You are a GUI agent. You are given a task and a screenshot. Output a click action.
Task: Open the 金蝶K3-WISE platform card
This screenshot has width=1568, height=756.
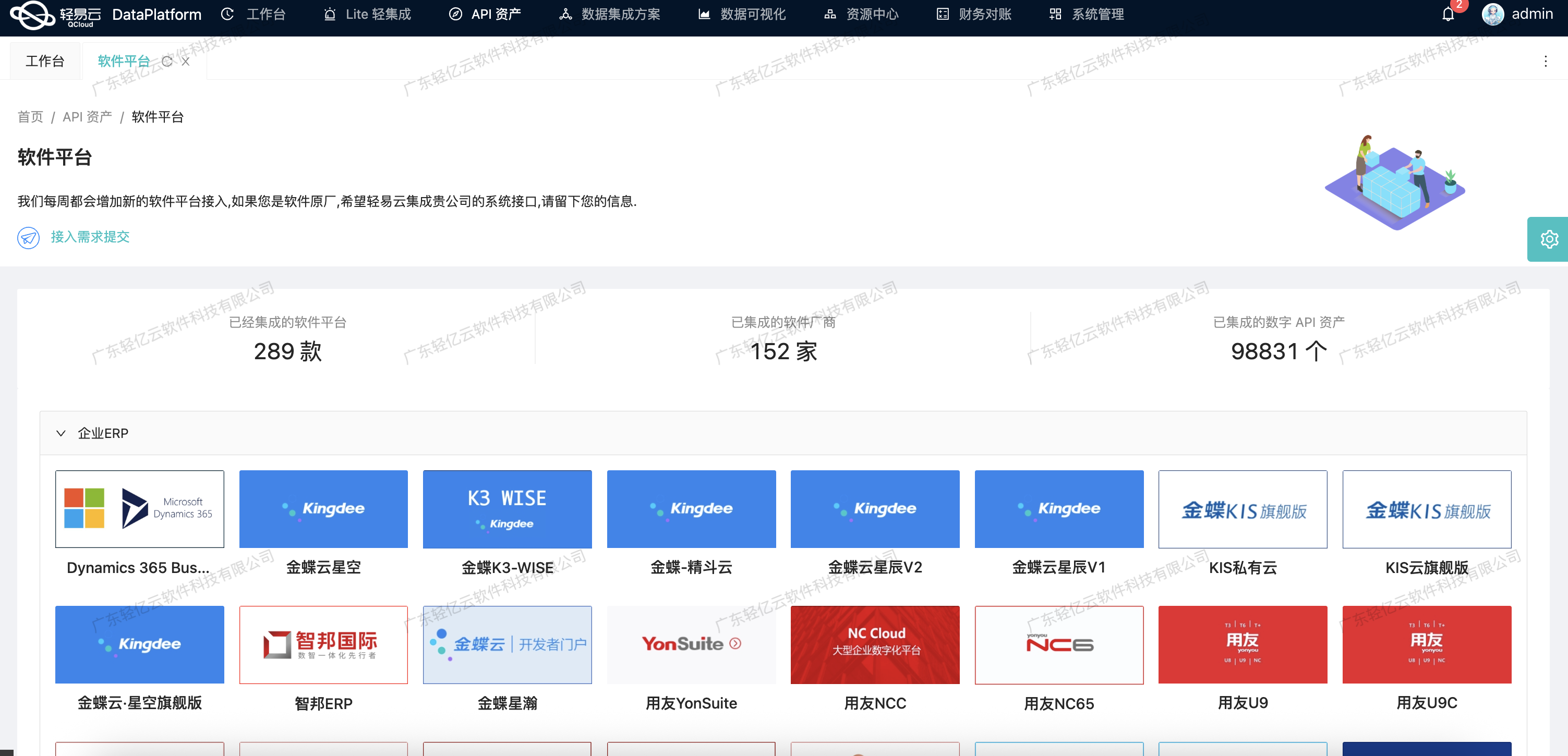tap(507, 523)
